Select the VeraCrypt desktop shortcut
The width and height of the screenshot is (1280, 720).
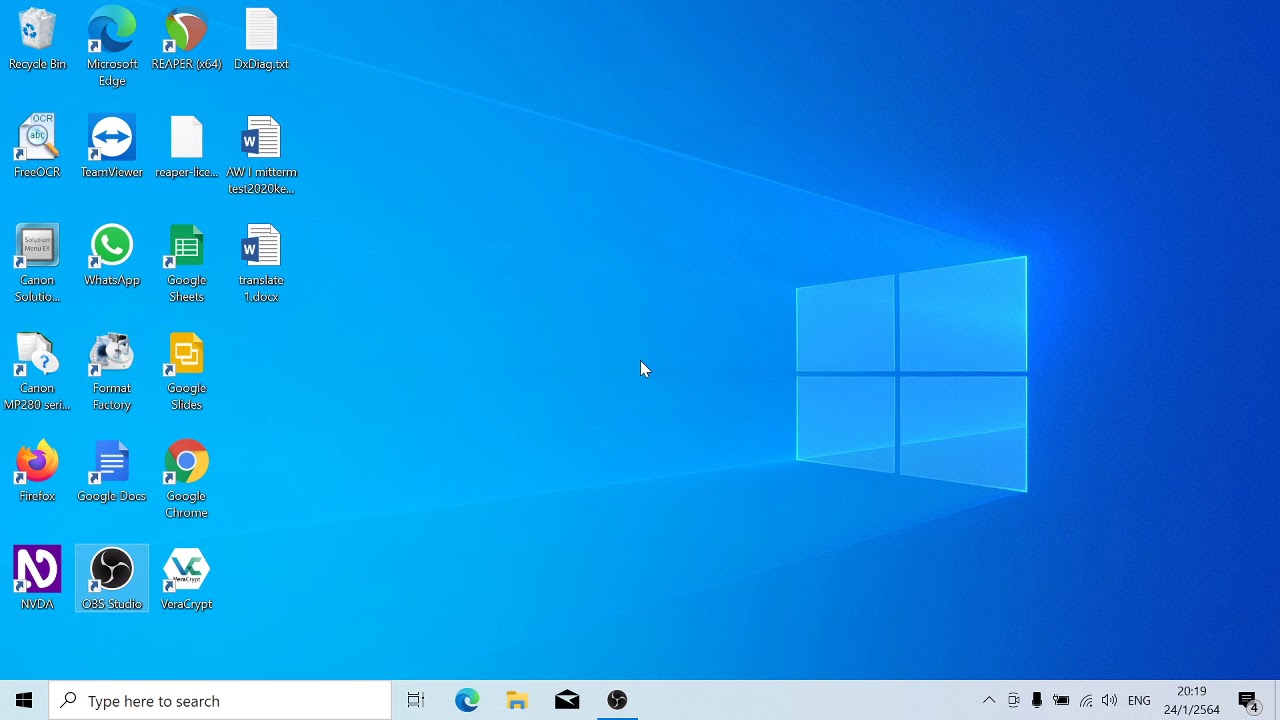186,580
